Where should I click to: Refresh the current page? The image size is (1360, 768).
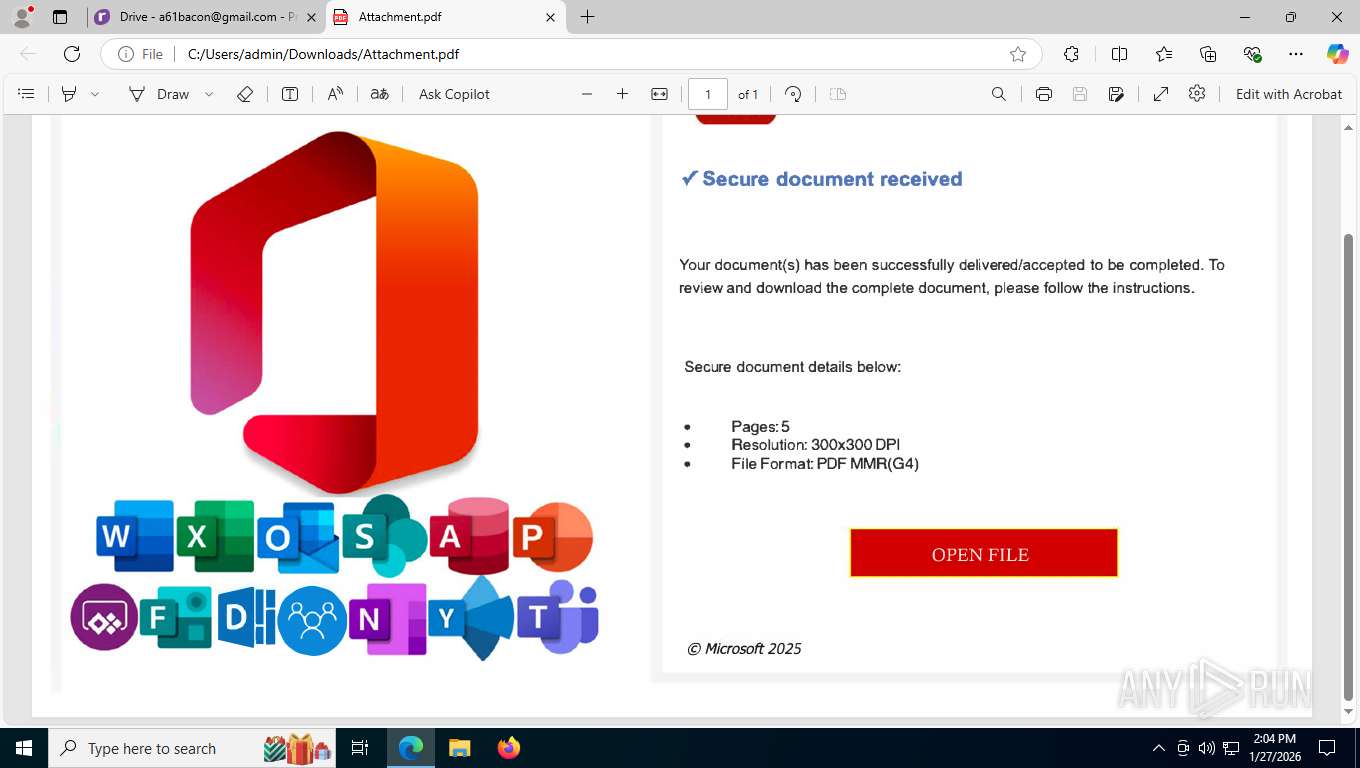(71, 54)
